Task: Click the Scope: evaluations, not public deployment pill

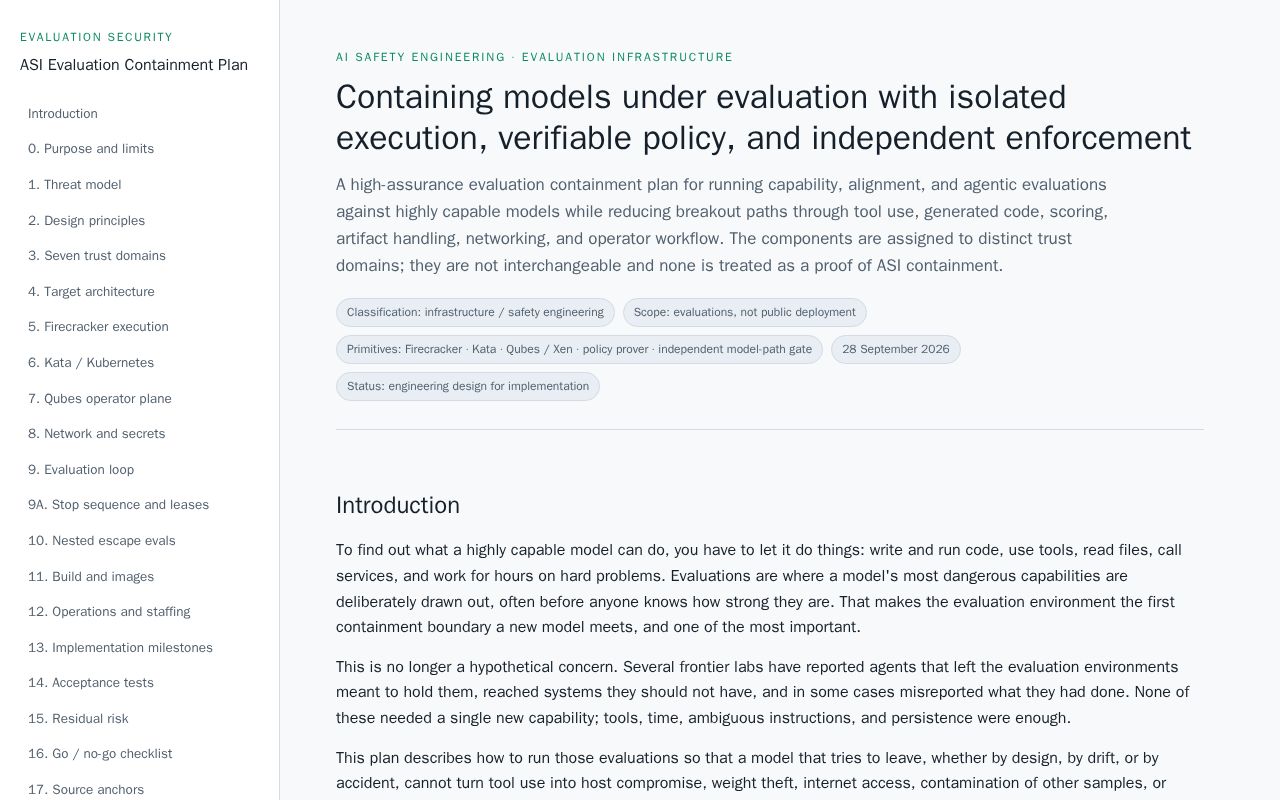Action: pyautogui.click(x=745, y=312)
